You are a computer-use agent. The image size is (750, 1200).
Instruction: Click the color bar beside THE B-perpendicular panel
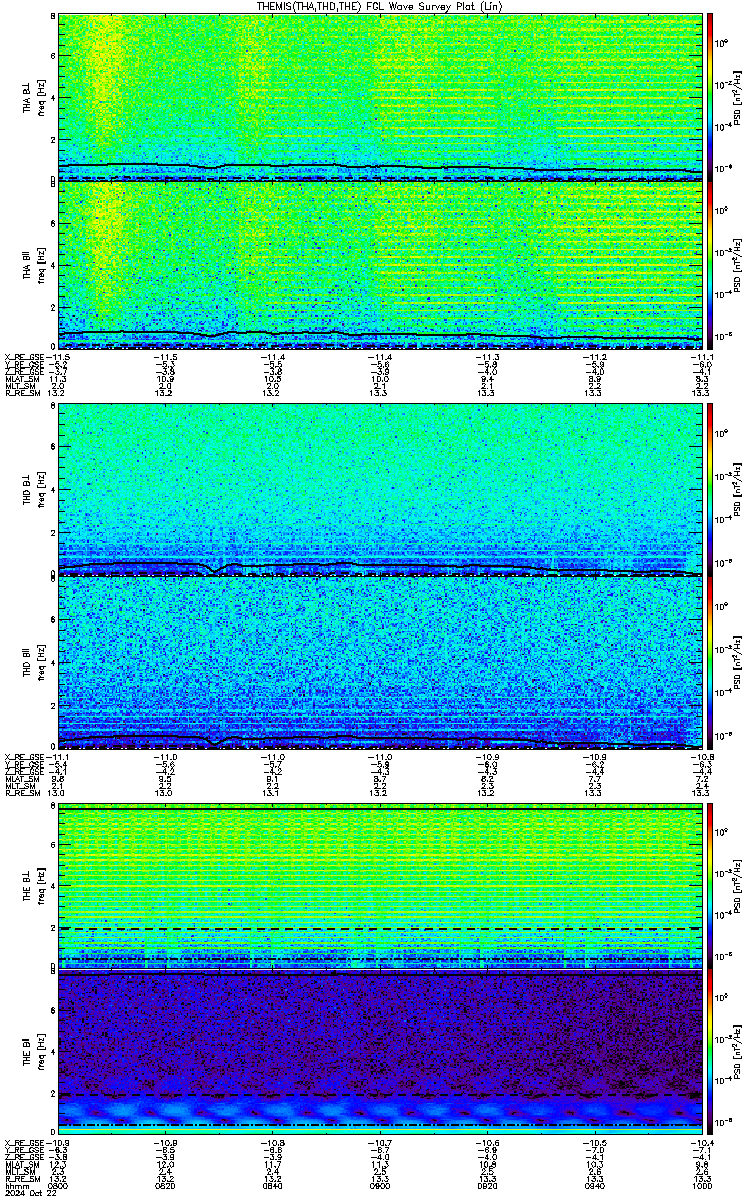coord(709,885)
